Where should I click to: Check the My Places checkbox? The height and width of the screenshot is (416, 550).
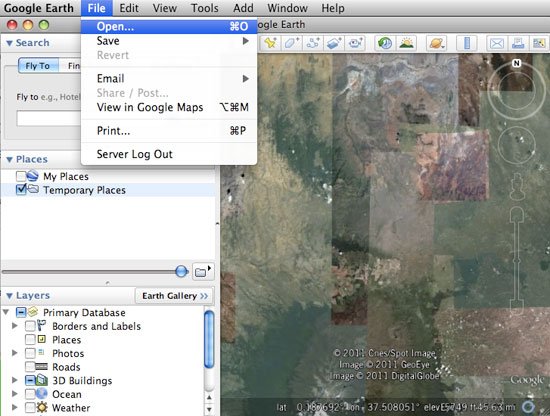click(21, 176)
